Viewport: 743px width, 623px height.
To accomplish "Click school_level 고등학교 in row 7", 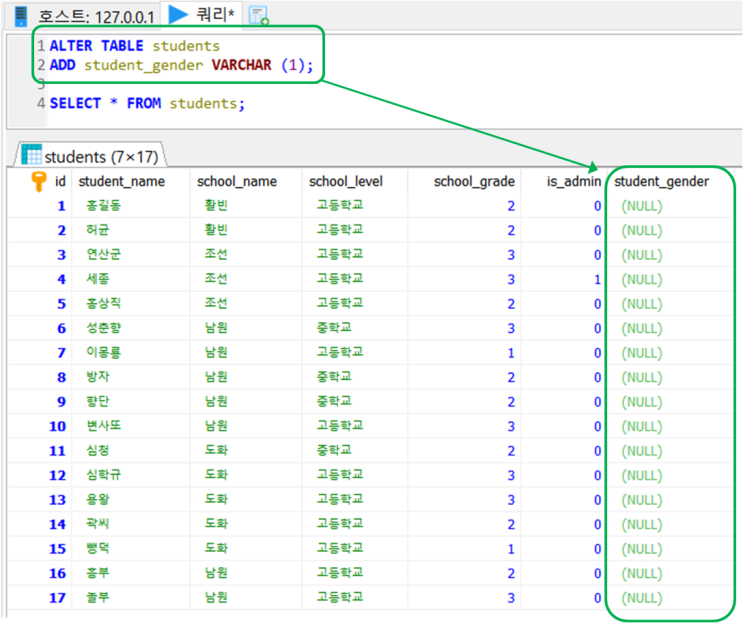I will 340,352.
